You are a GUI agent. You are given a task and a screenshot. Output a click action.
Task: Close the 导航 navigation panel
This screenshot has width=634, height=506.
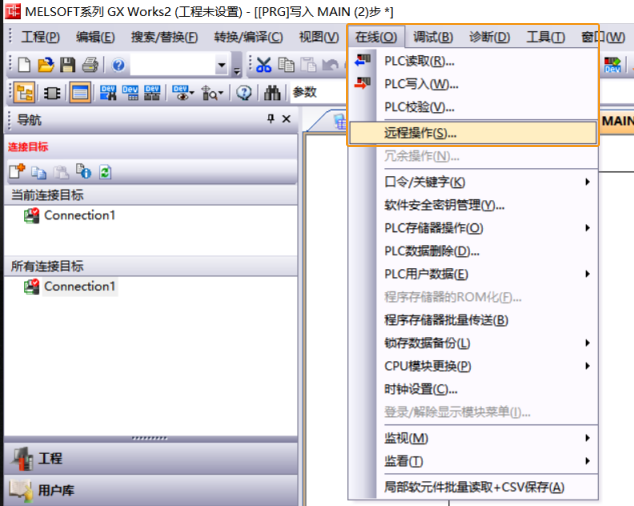286,119
